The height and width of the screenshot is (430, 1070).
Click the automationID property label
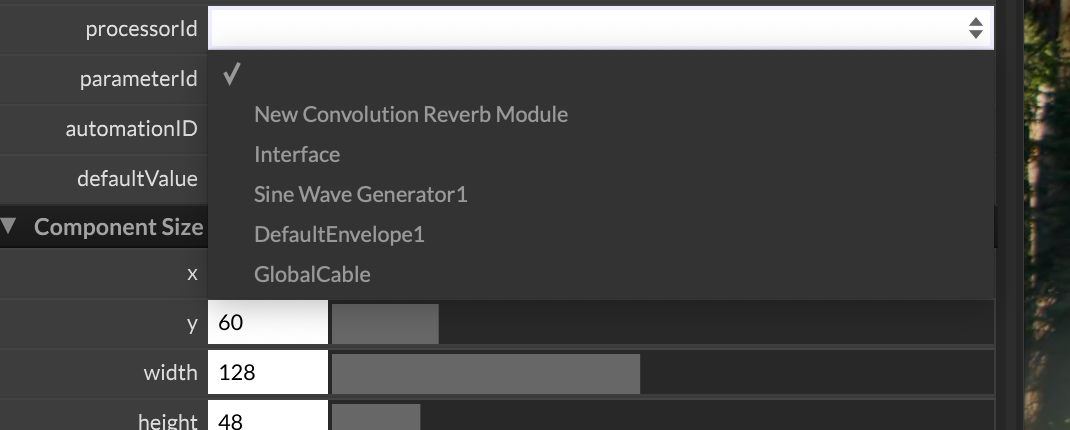[132, 129]
